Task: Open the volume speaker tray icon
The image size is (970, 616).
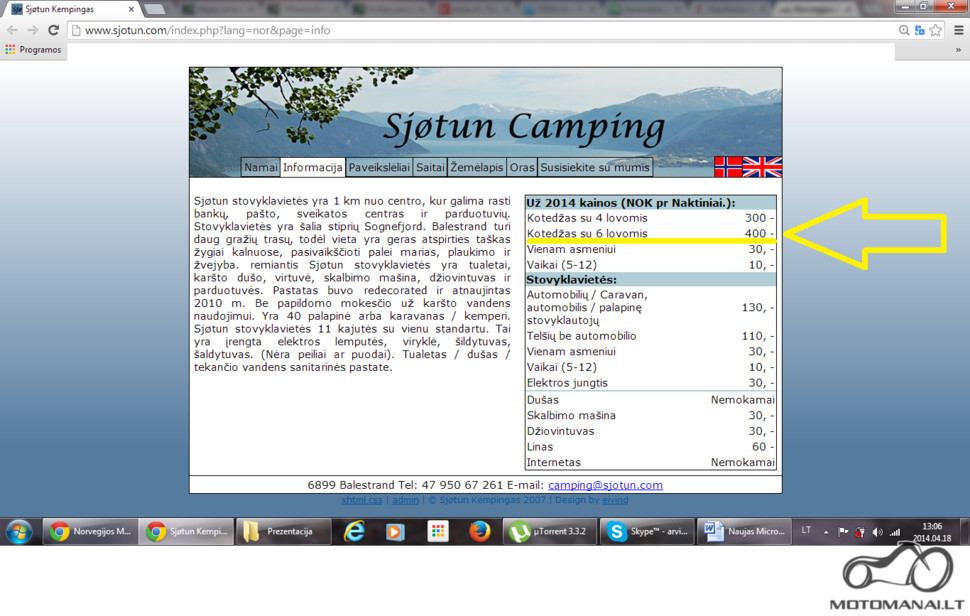Action: click(x=877, y=532)
